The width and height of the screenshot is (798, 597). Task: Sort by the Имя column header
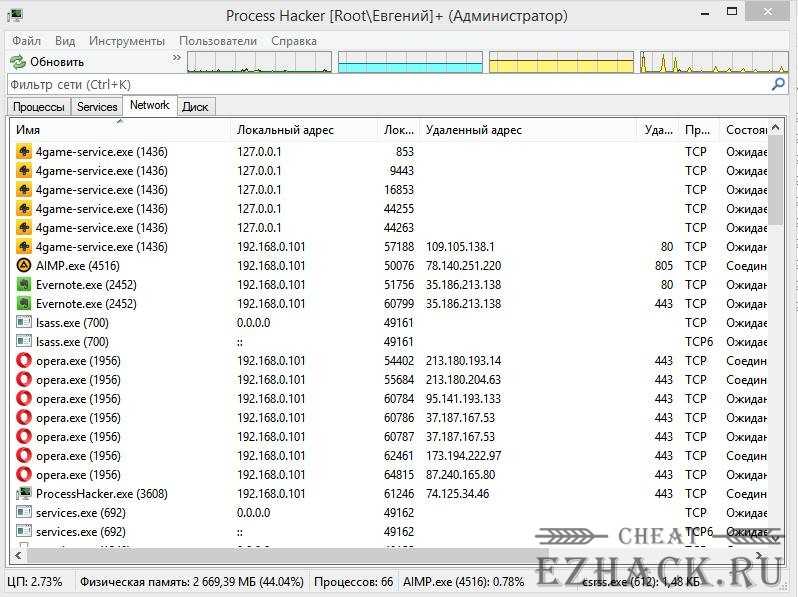click(x=120, y=130)
